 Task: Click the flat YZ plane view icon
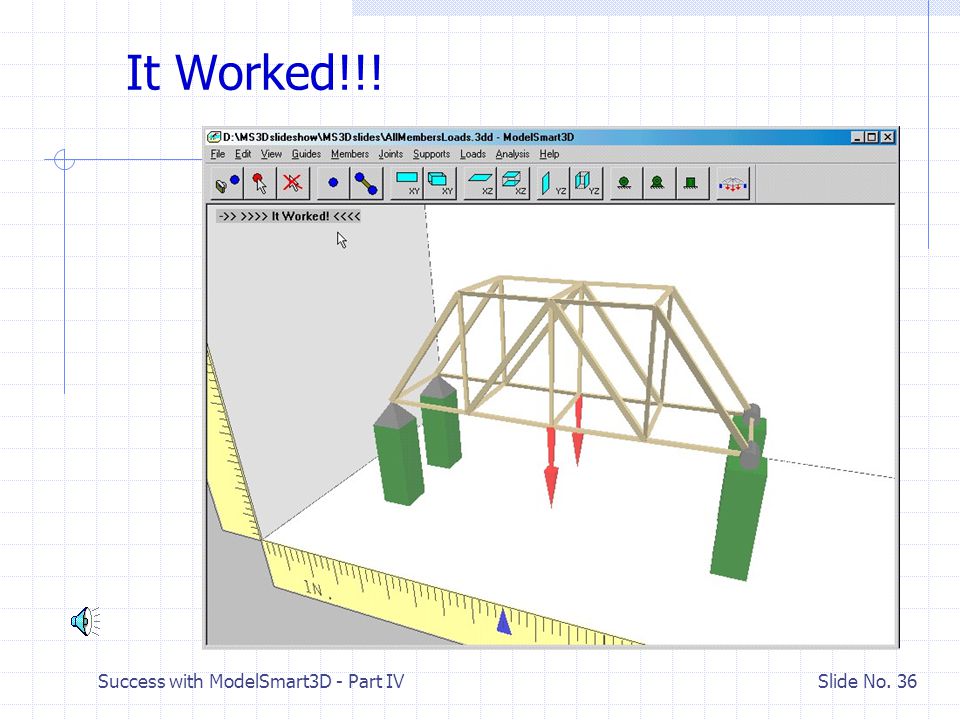pyautogui.click(x=553, y=182)
